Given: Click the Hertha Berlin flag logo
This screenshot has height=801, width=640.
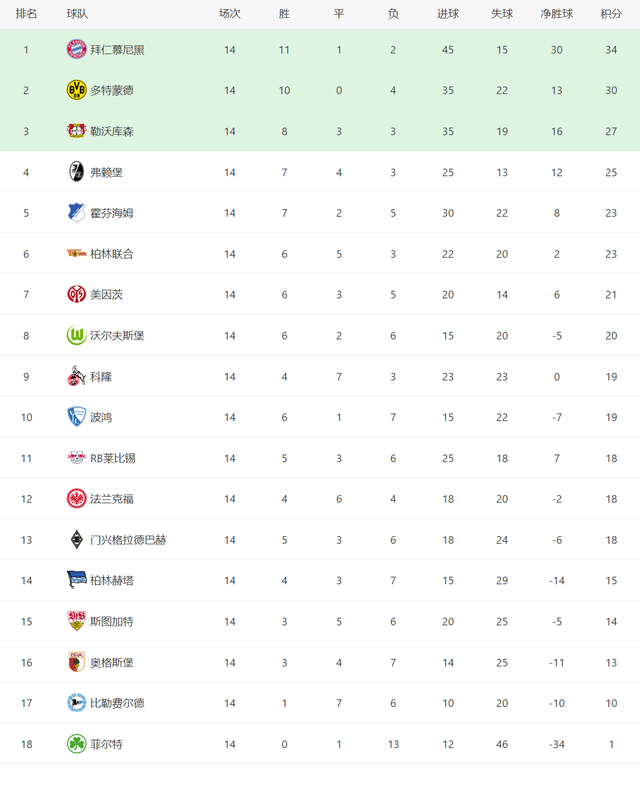Looking at the screenshot, I should tap(77, 580).
